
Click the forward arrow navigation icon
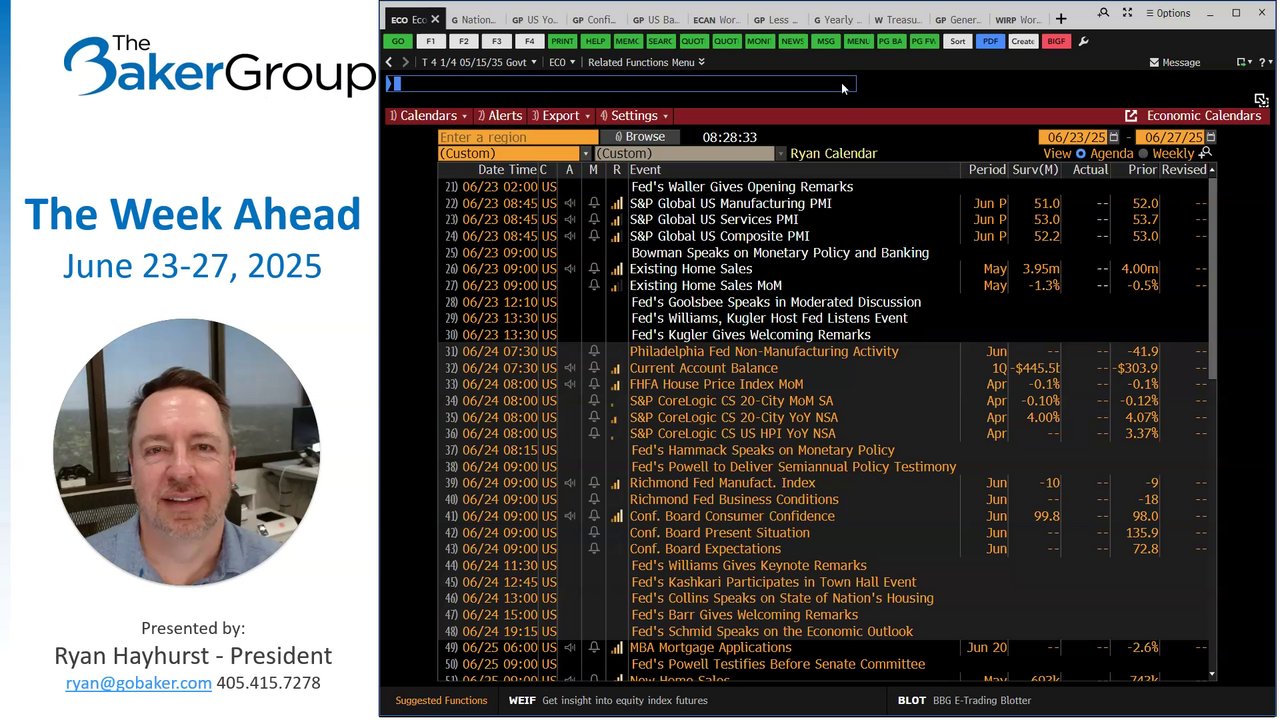[x=405, y=62]
